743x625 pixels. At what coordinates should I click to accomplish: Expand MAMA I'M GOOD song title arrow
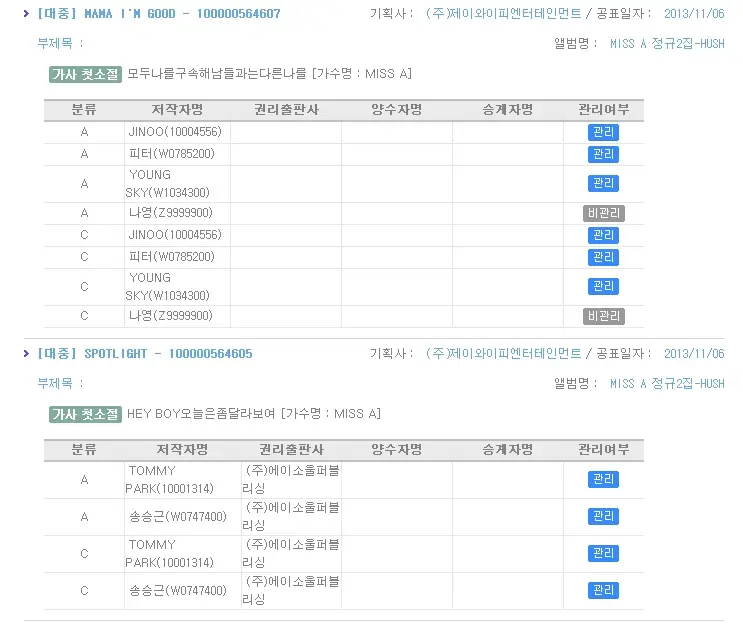[x=27, y=14]
